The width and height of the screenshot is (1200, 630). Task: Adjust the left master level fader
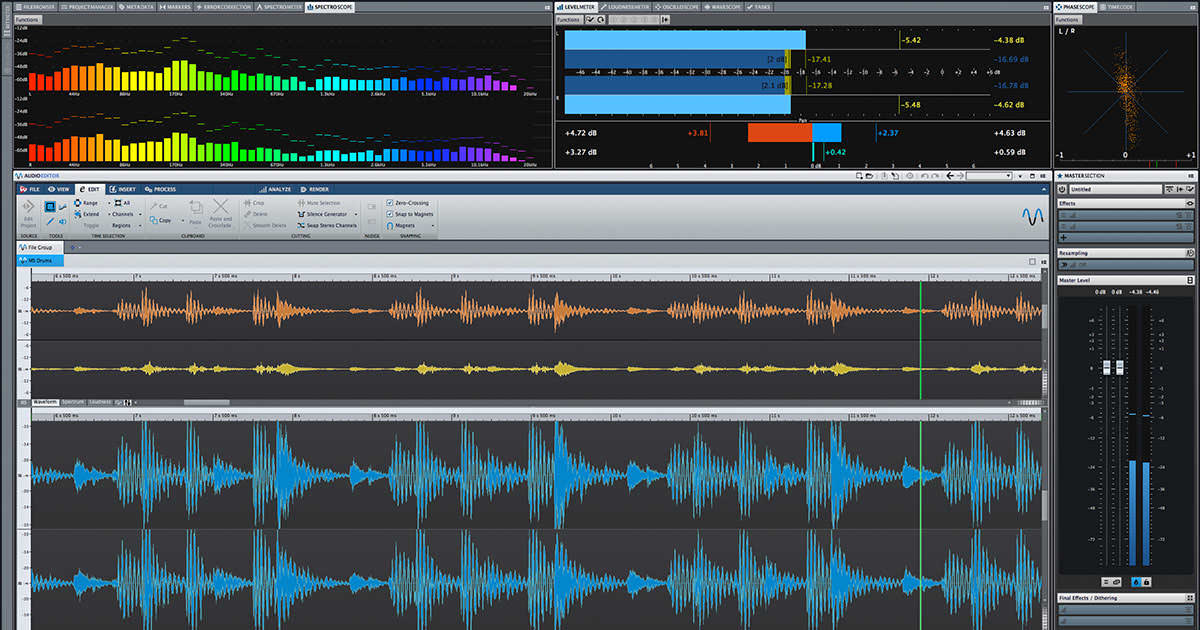coord(1107,368)
